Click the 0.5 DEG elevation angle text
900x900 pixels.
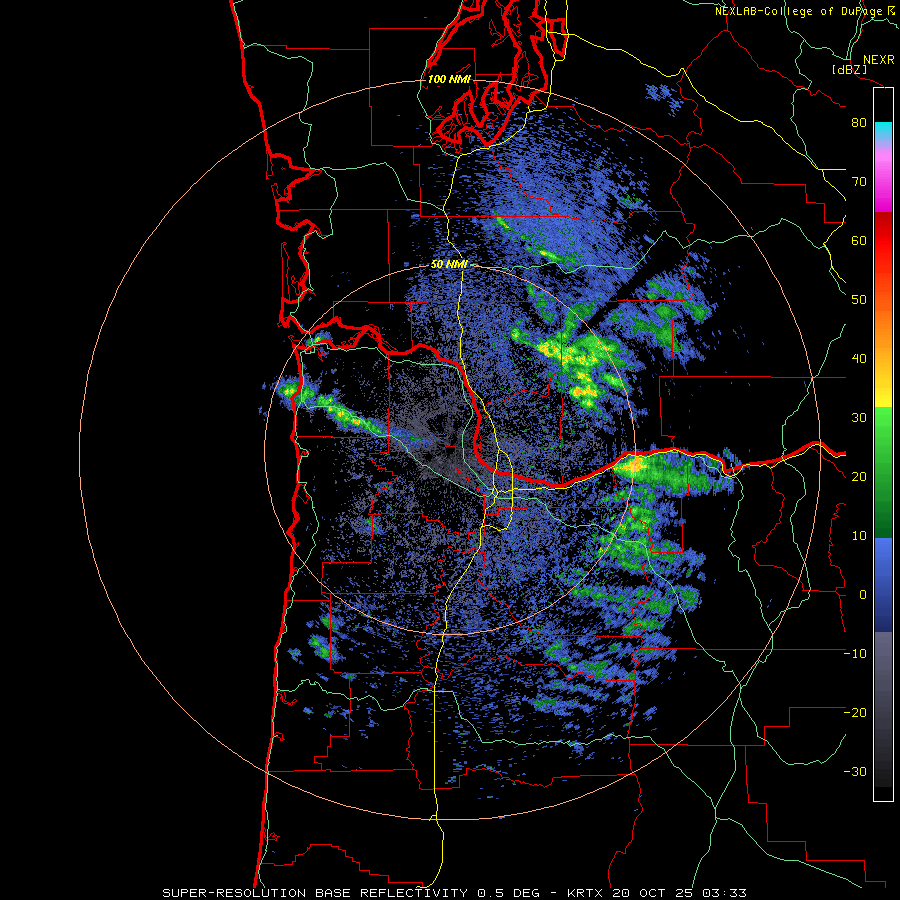tap(509, 893)
